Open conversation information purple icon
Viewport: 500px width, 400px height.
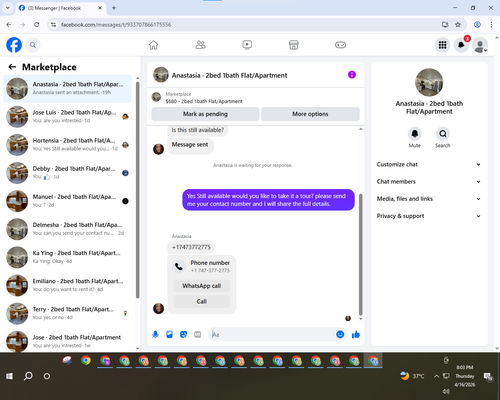point(352,75)
